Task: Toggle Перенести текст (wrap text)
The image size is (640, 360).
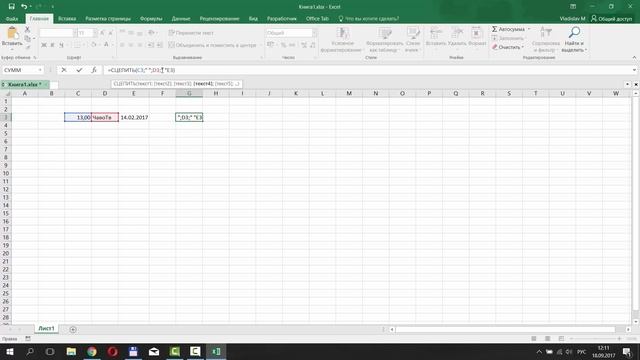Action: coord(191,33)
